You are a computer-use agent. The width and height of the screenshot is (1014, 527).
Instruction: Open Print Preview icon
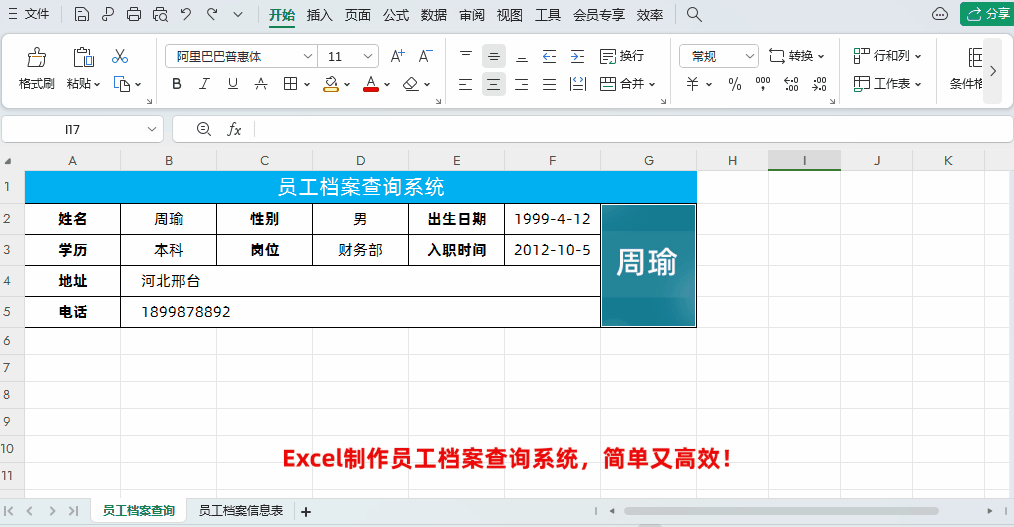tap(160, 14)
